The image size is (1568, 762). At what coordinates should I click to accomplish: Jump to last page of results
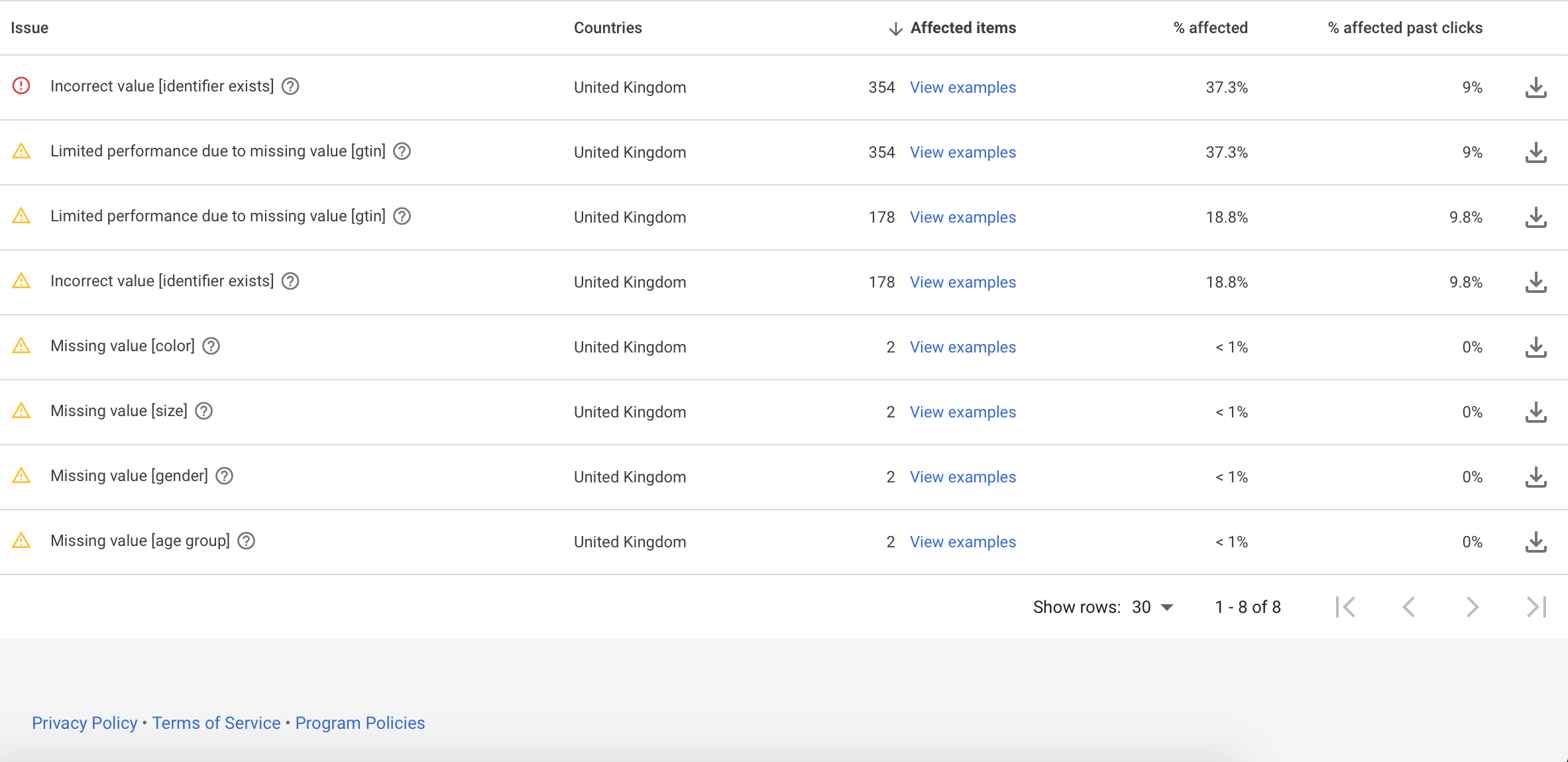click(x=1536, y=607)
